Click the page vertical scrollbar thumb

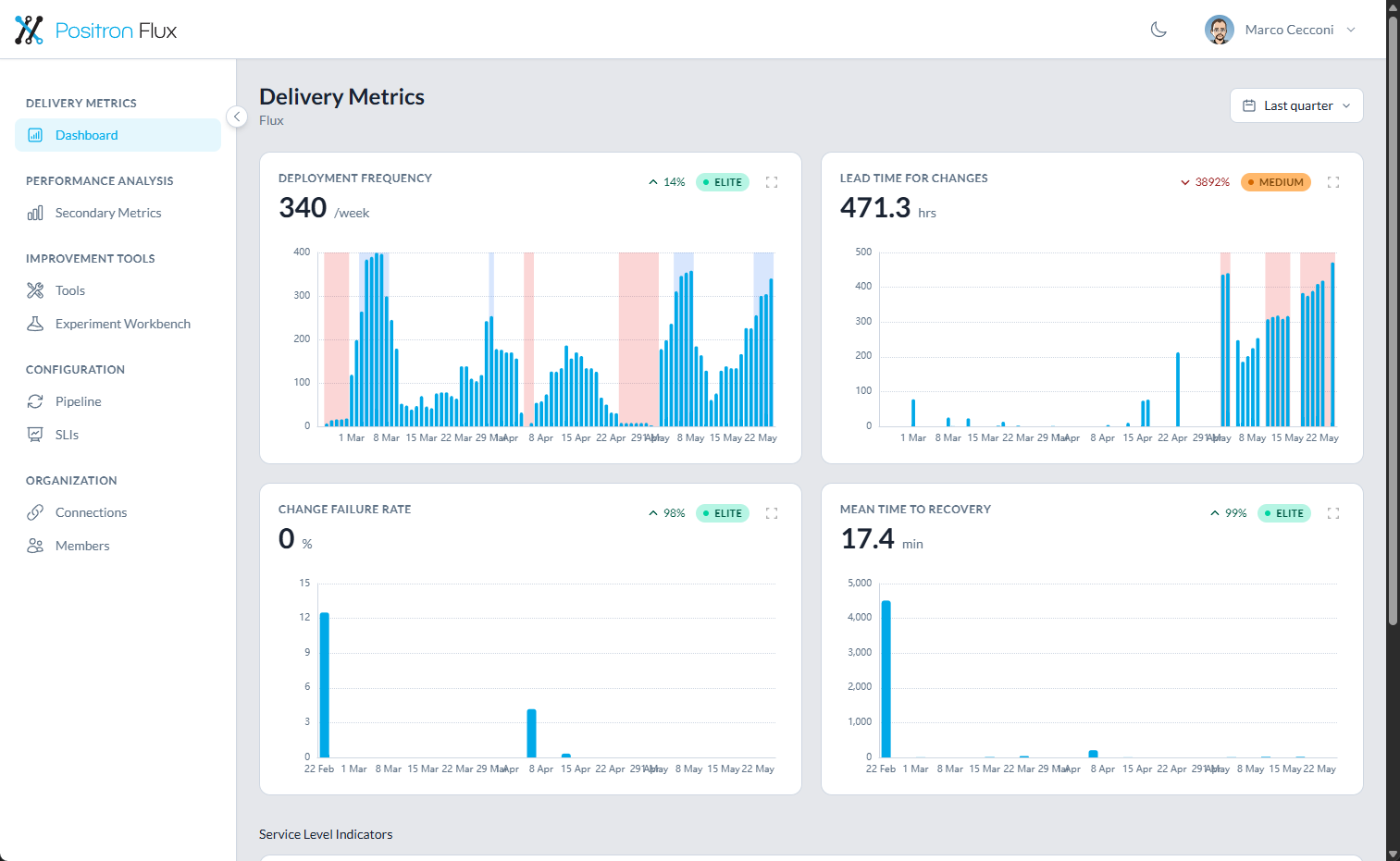pyautogui.click(x=1393, y=319)
